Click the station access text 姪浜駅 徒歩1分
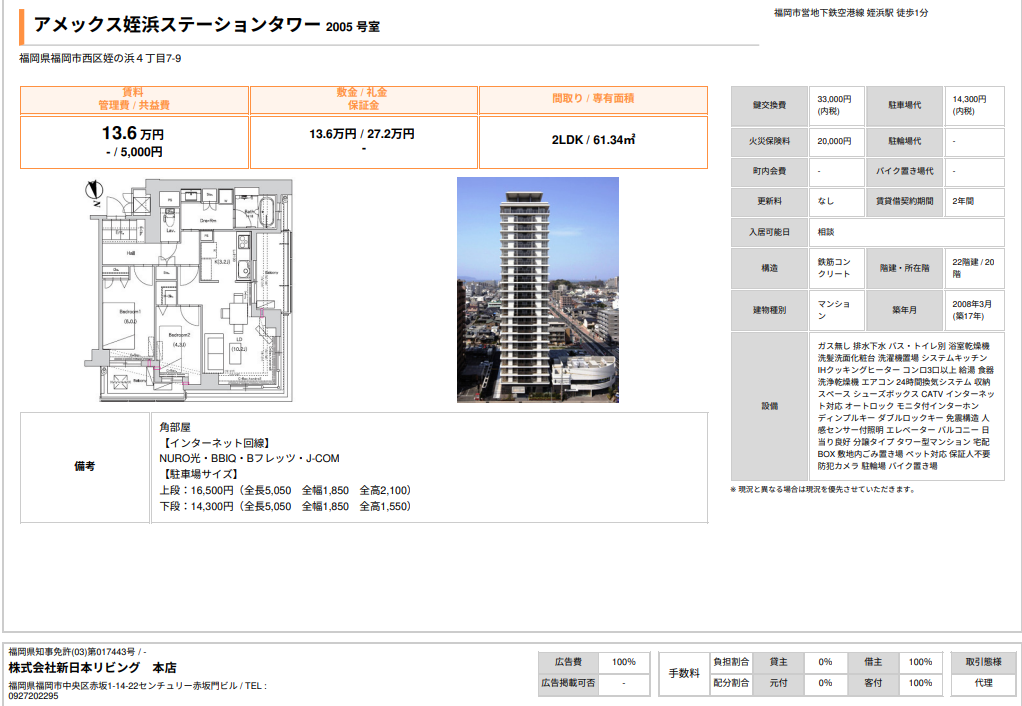This screenshot has width=1022, height=706. coord(898,12)
